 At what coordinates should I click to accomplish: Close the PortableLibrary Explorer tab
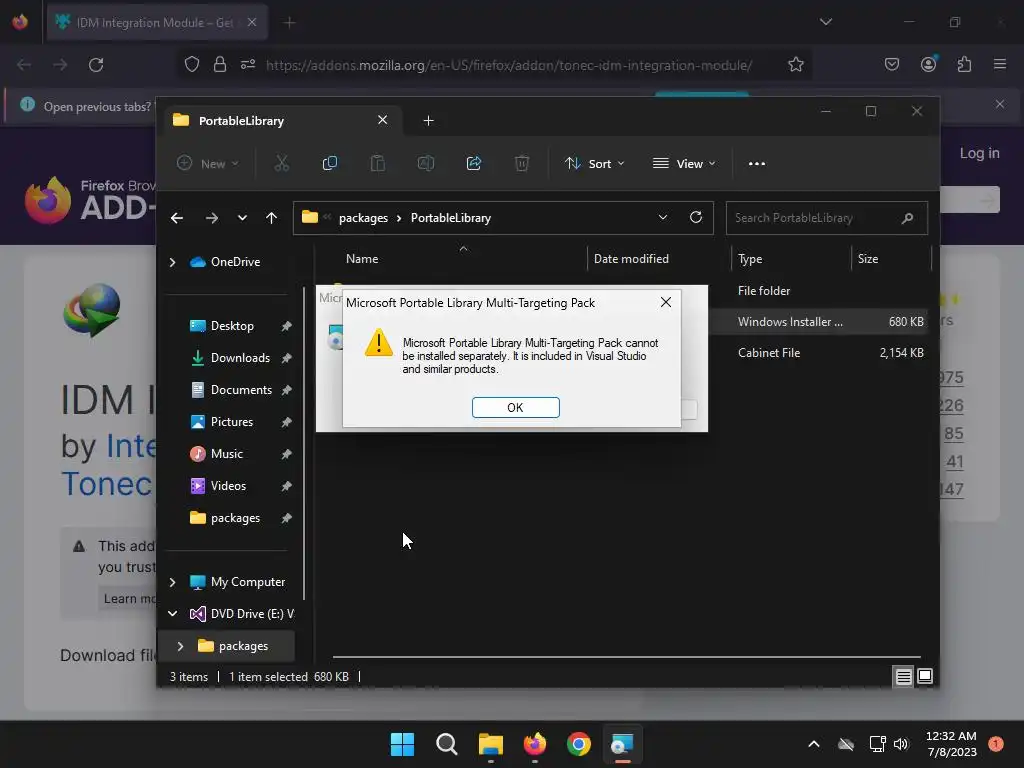click(x=383, y=120)
